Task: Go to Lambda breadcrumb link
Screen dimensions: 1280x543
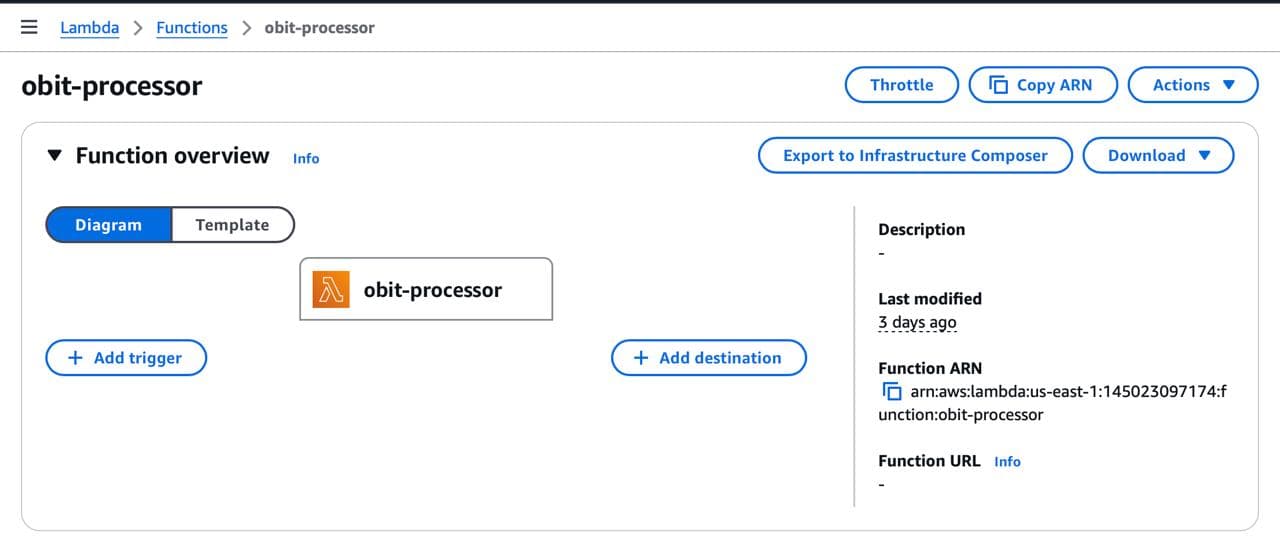Action: (89, 28)
